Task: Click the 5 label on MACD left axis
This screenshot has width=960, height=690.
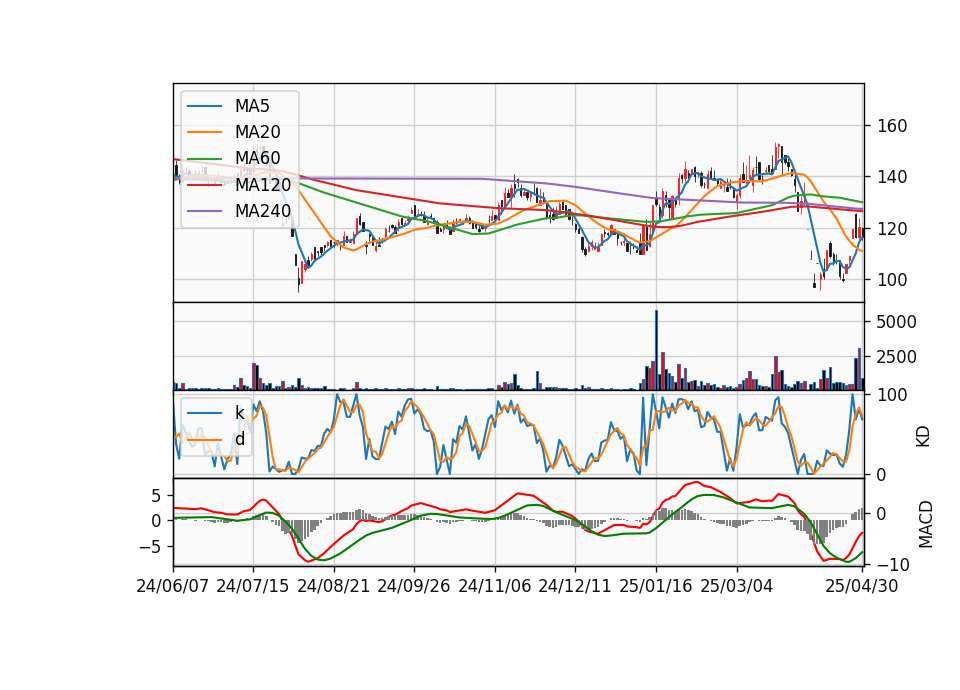Action: tap(156, 495)
